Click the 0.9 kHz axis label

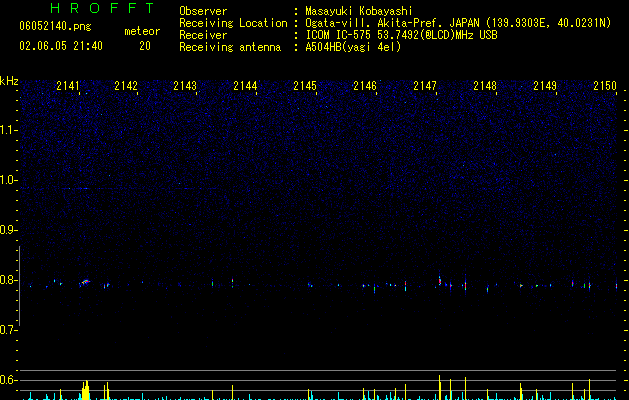(9, 230)
